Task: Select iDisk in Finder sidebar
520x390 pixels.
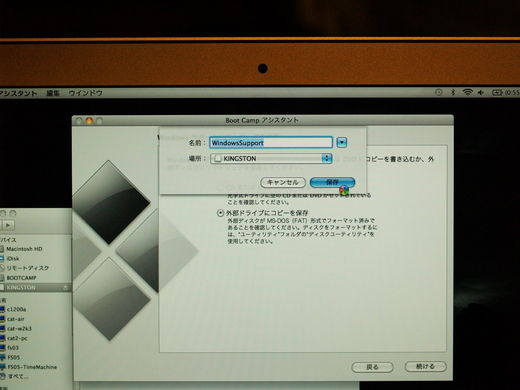Action: tap(13, 259)
